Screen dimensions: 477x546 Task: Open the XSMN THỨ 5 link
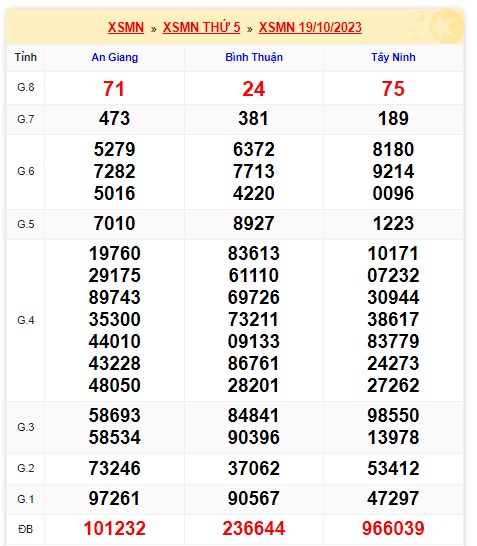(202, 27)
